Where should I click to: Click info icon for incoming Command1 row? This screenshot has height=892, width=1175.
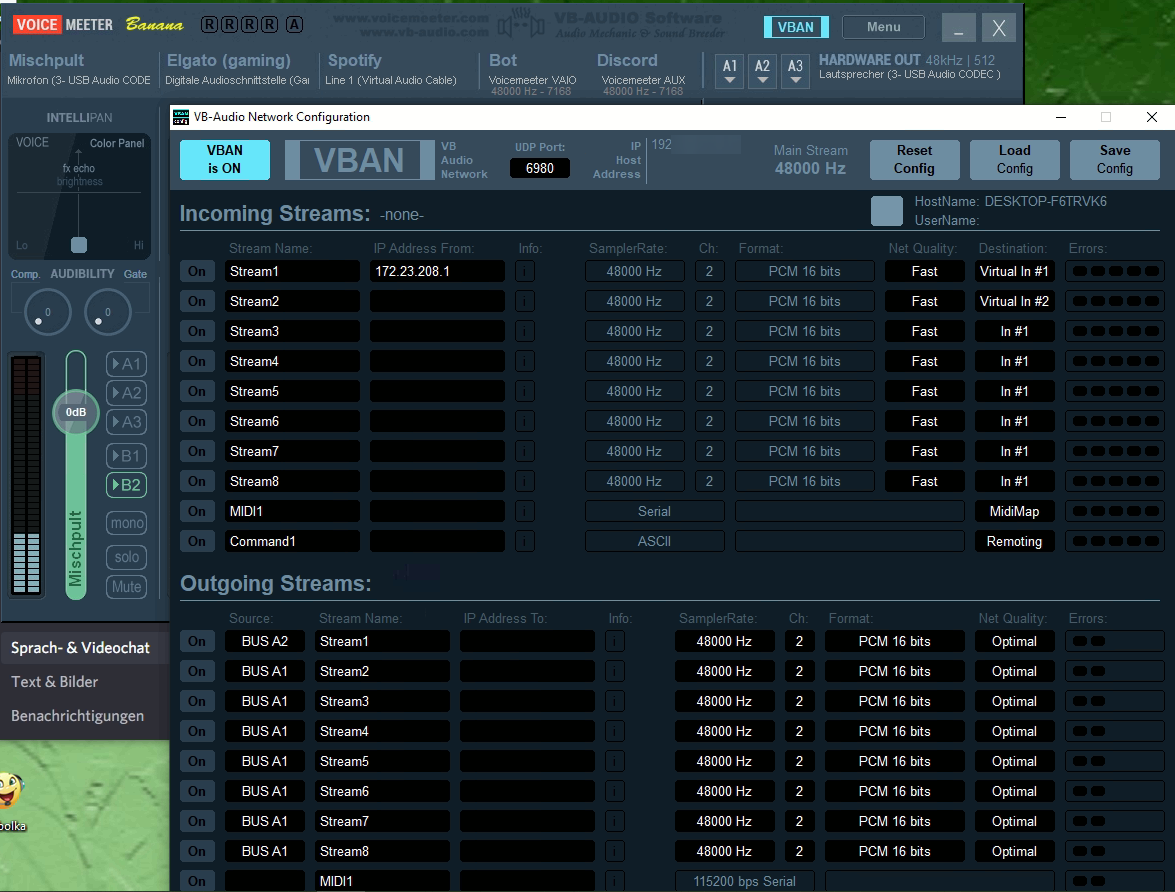click(525, 541)
